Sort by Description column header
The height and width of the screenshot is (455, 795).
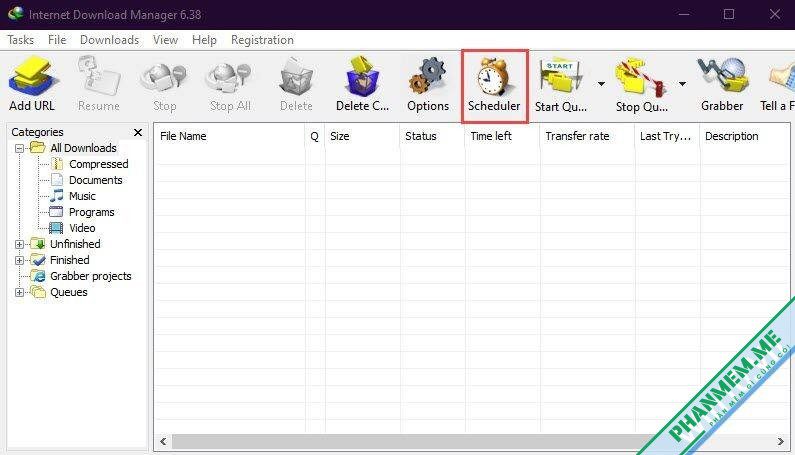pos(744,136)
